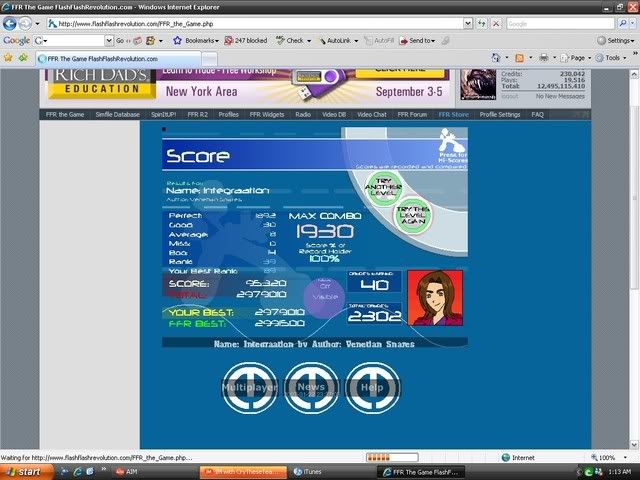This screenshot has width=640, height=480.
Task: Expand the Page dropdown menu
Action: pos(574,58)
